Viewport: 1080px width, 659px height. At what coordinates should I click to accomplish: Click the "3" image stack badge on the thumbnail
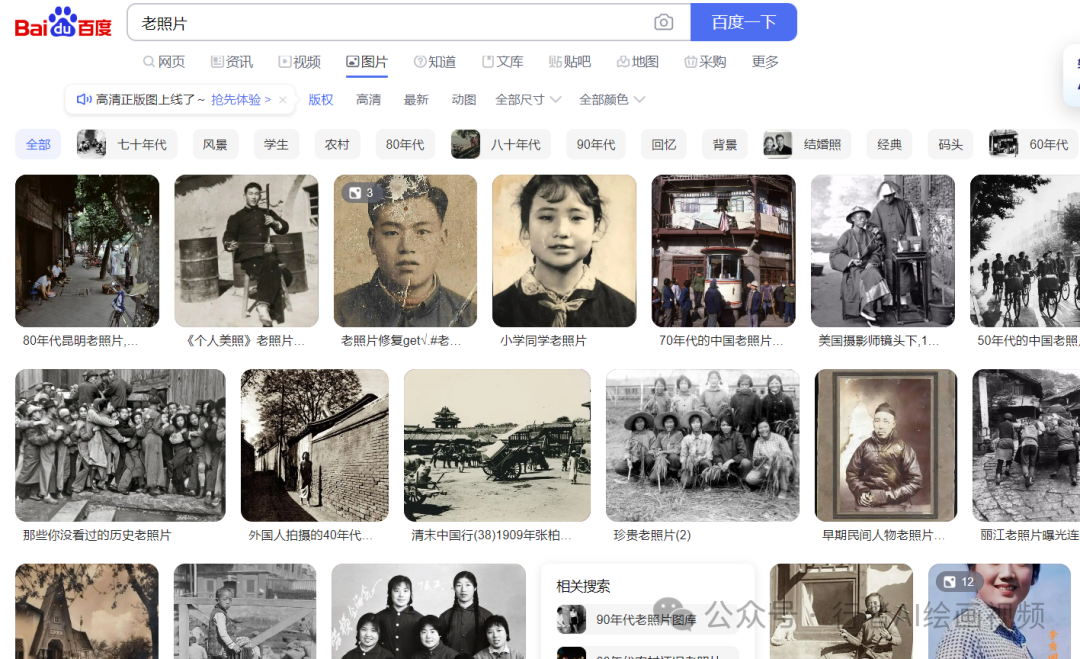[x=358, y=192]
